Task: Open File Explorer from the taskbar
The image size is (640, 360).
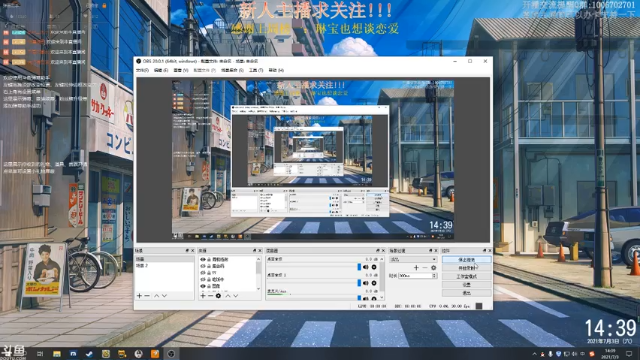Action: pyautogui.click(x=57, y=354)
